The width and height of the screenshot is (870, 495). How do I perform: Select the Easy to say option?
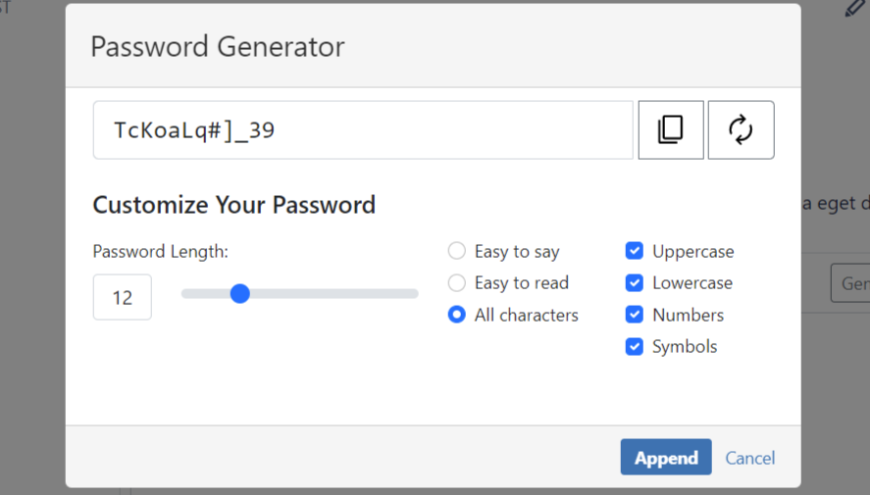tap(457, 251)
